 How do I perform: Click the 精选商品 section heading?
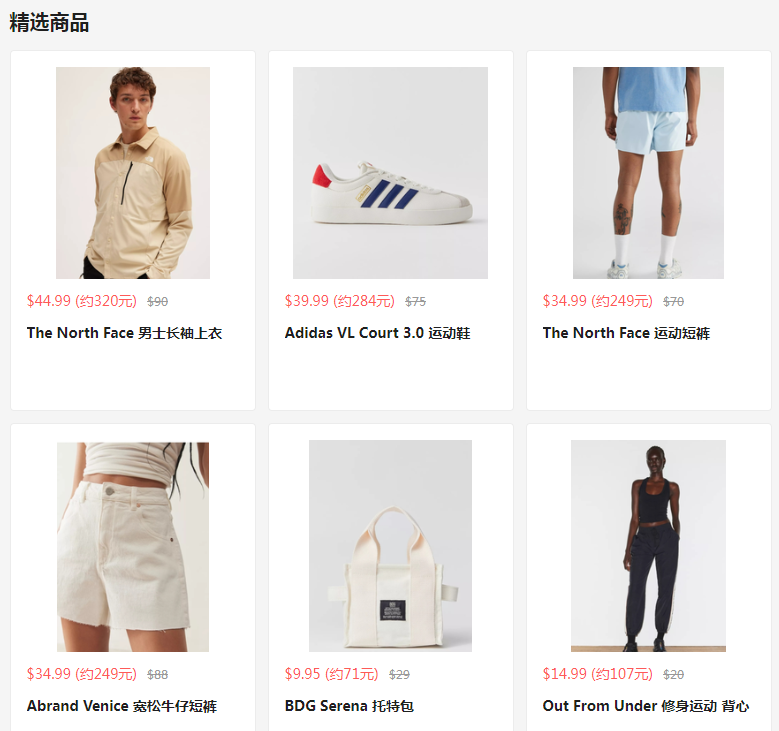click(49, 23)
